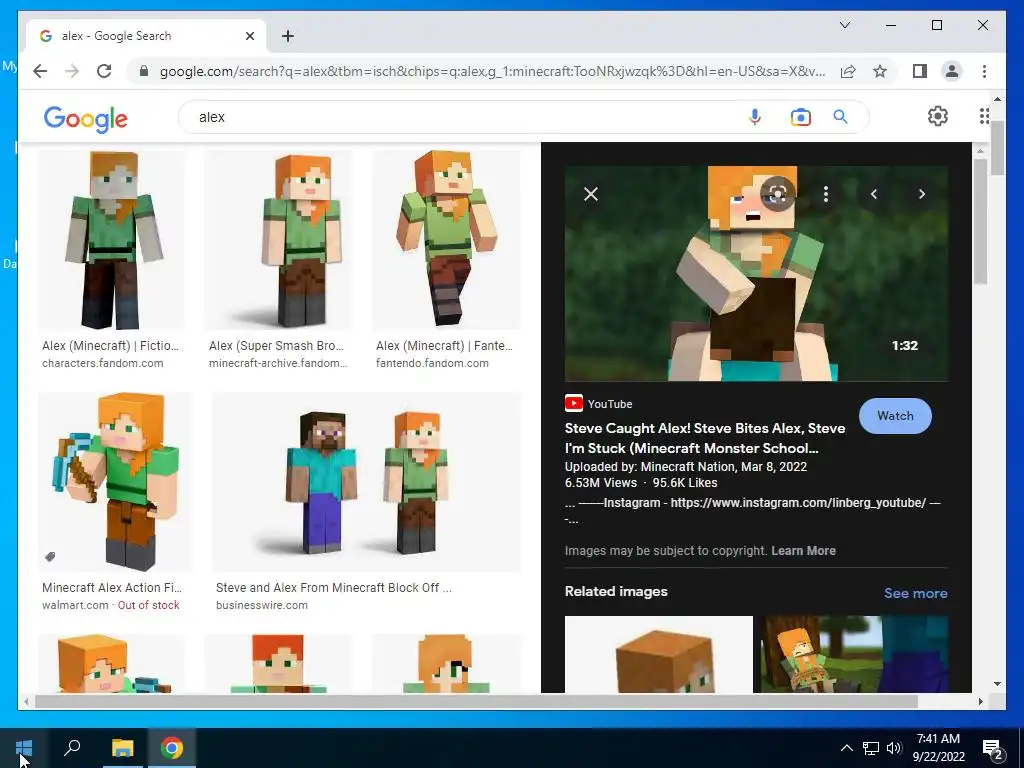Click the Google logo
The height and width of the screenshot is (768, 1024).
coord(86,119)
